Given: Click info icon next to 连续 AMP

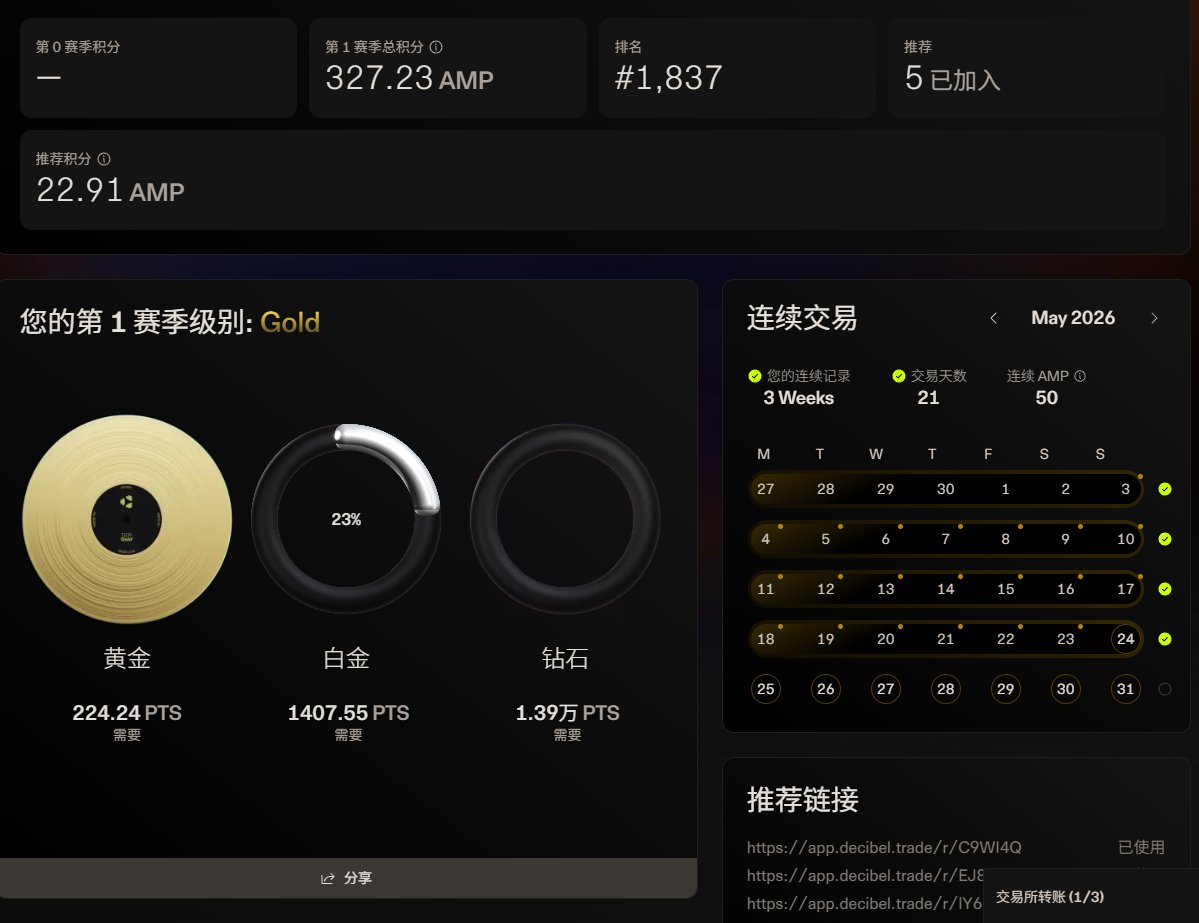Looking at the screenshot, I should tap(1080, 375).
